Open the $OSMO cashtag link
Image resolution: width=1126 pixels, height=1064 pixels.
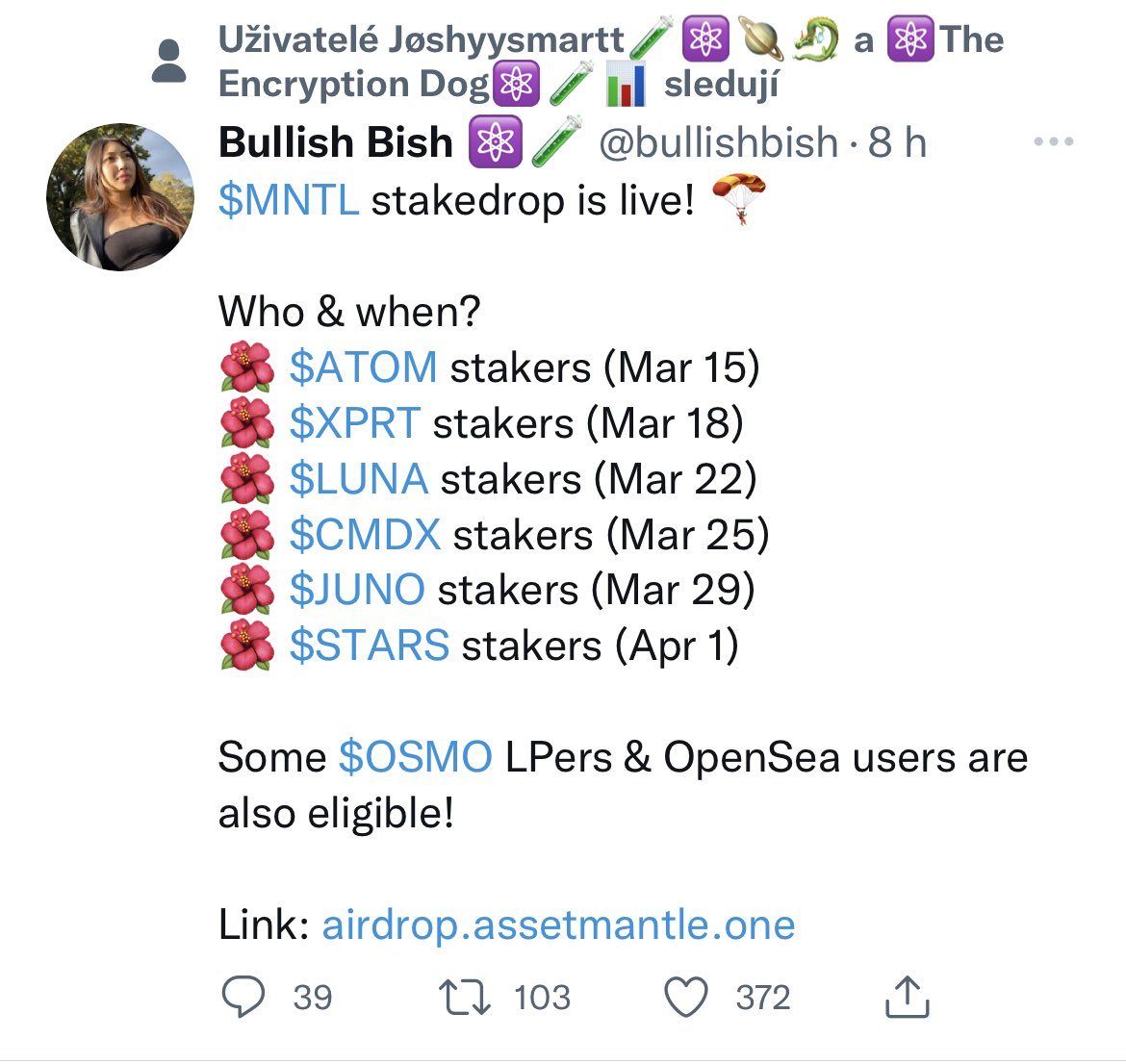415,758
